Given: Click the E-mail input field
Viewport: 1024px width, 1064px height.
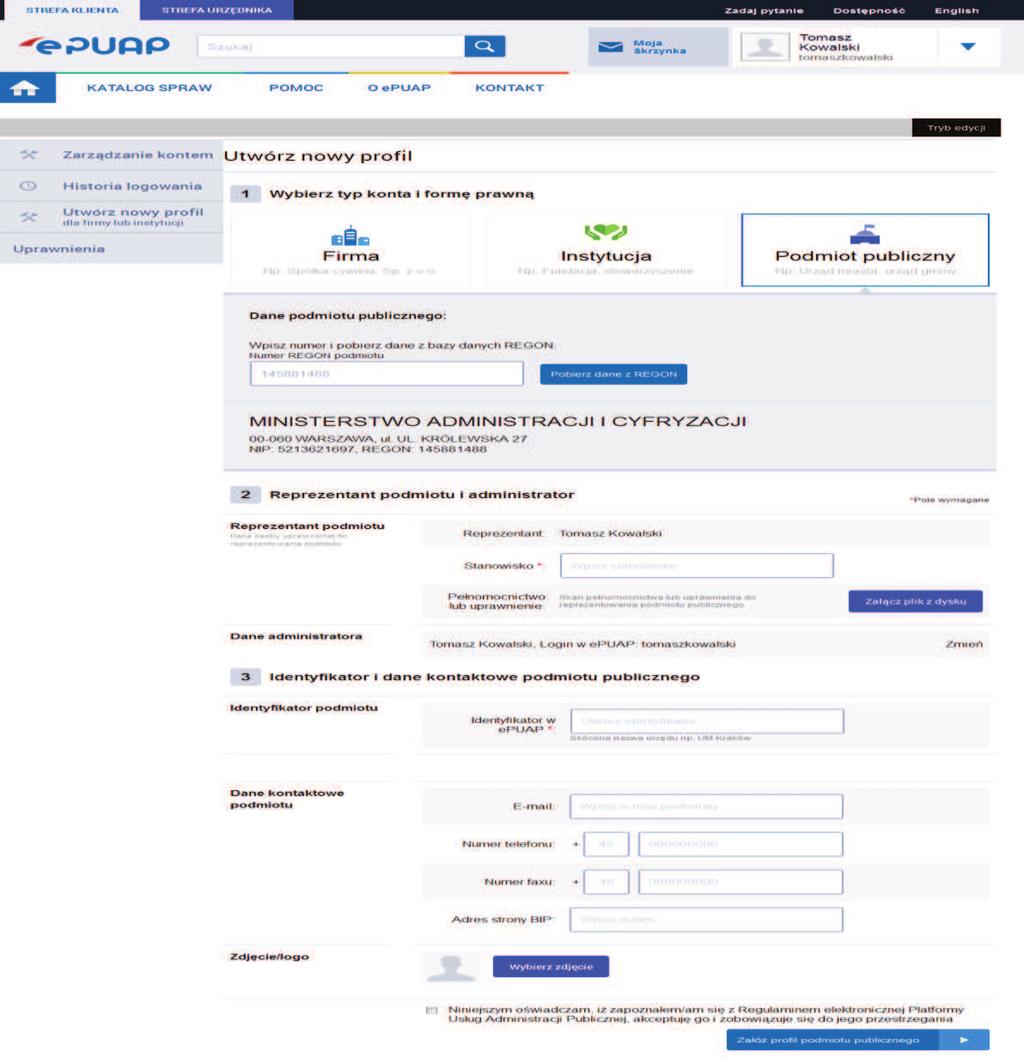Looking at the screenshot, I should (x=706, y=806).
